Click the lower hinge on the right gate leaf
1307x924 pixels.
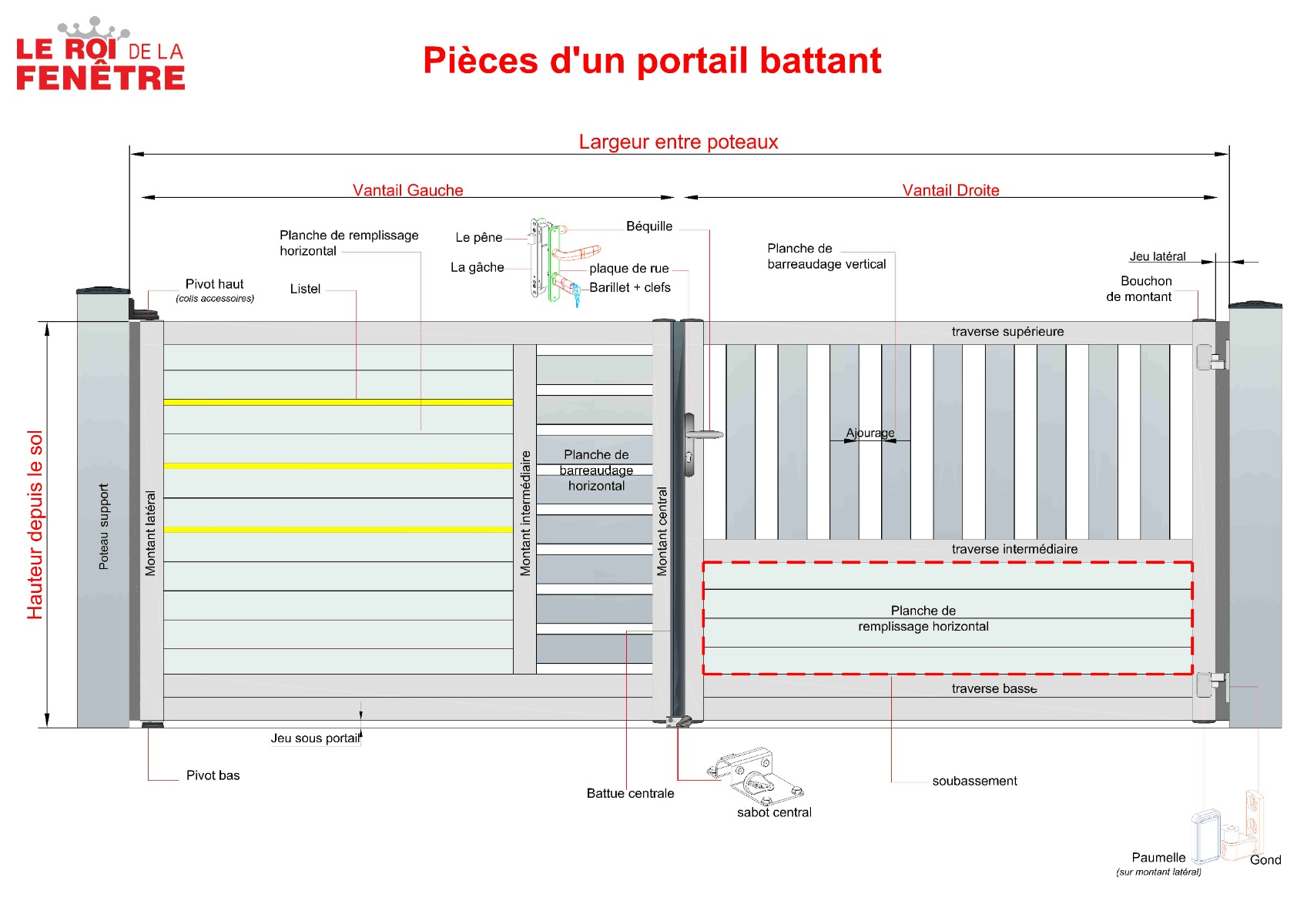(1209, 684)
